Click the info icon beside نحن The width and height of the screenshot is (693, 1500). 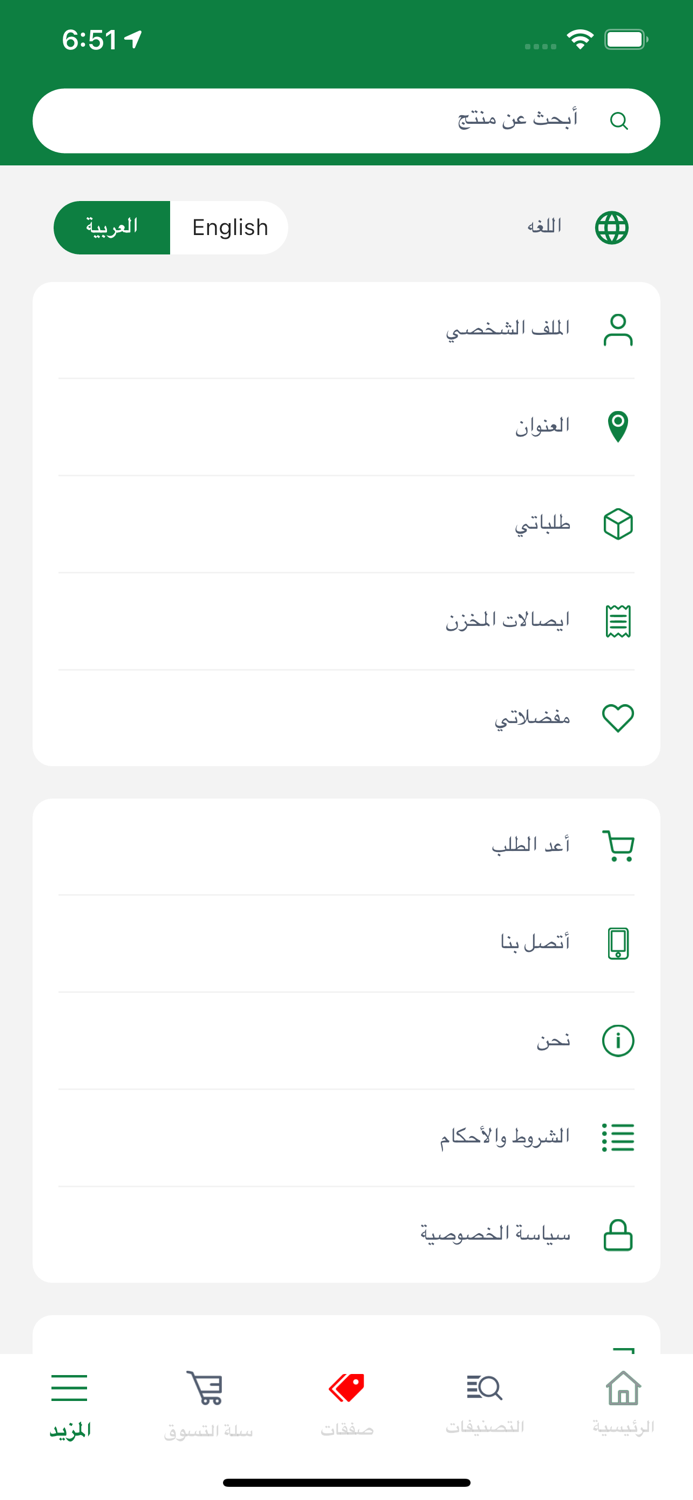point(618,1040)
